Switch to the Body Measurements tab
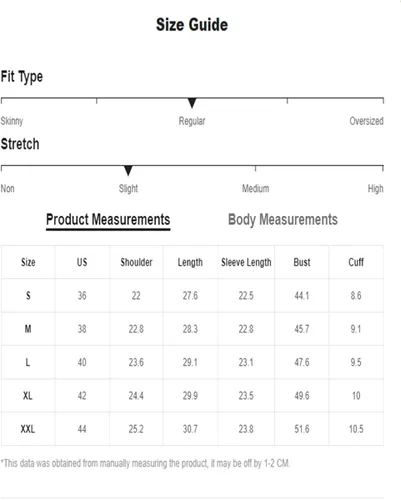The height and width of the screenshot is (500, 401). pos(283,220)
